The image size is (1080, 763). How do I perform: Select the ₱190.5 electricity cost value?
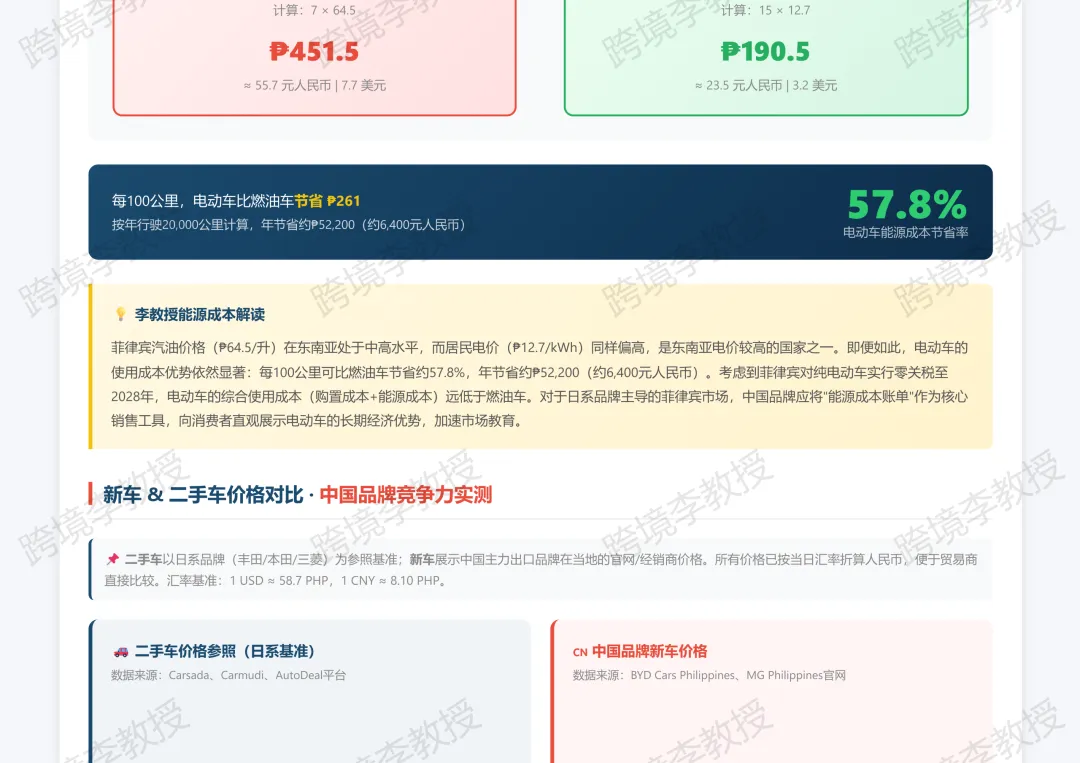tap(765, 52)
